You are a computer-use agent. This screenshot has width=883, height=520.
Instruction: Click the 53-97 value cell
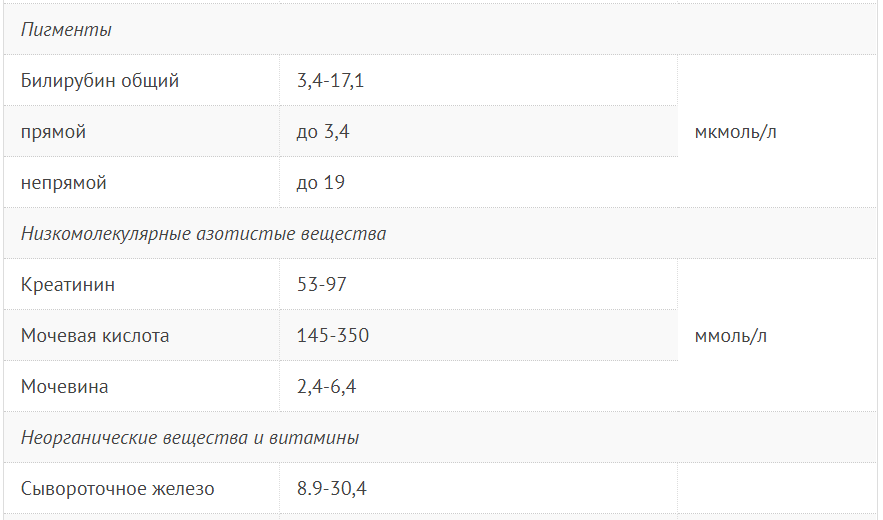coord(322,285)
